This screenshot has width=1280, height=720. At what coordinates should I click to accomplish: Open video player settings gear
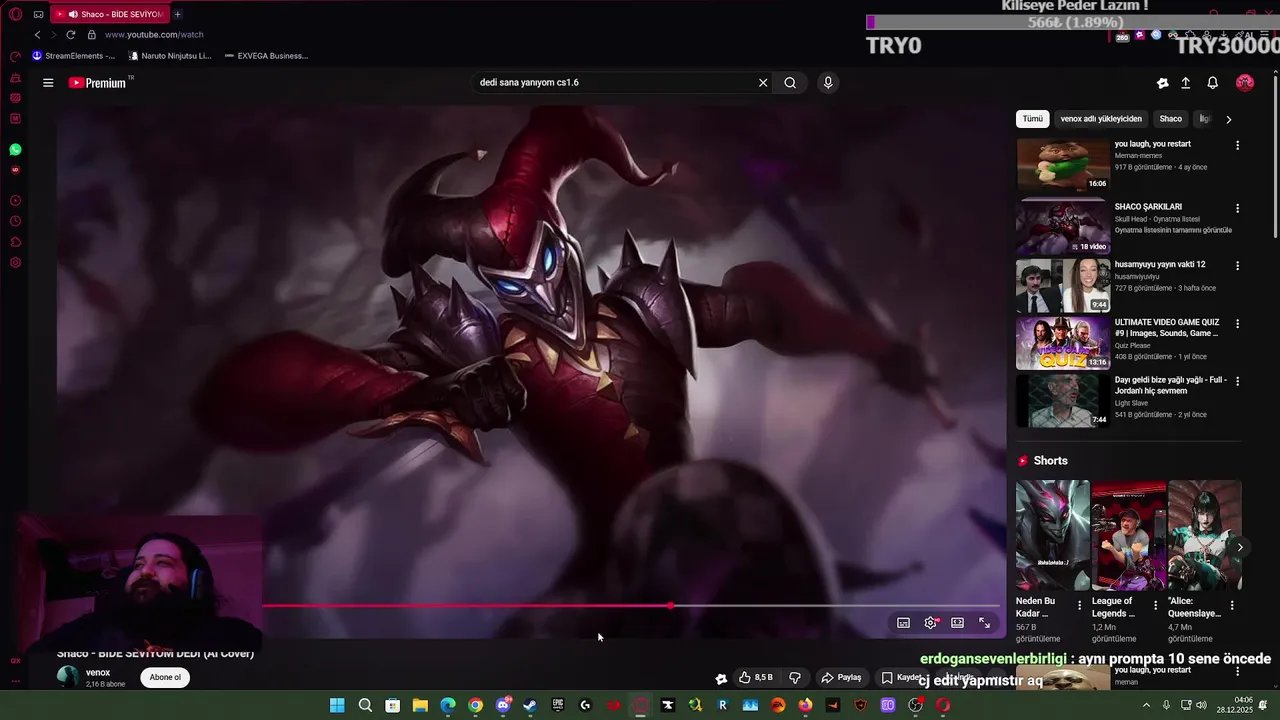tap(931, 623)
